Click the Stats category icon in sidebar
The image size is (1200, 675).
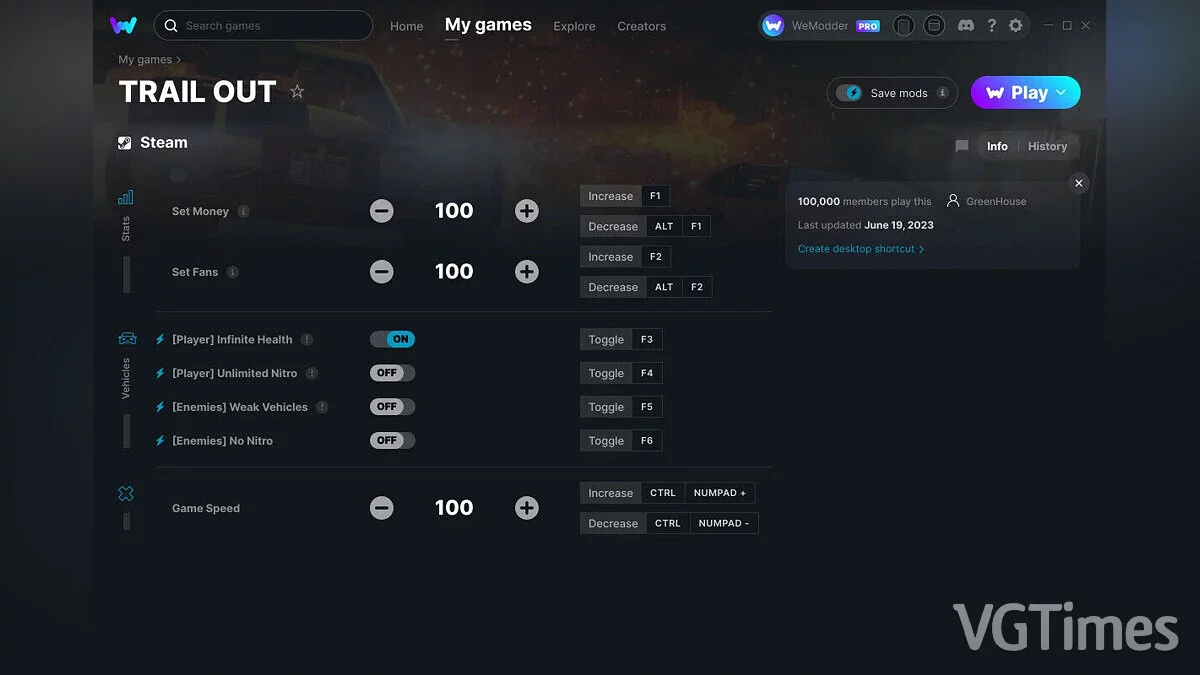coord(126,198)
